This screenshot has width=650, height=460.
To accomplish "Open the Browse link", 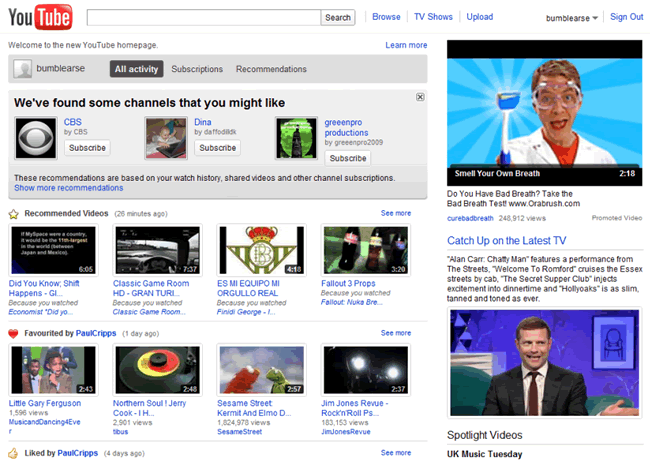I will (386, 17).
